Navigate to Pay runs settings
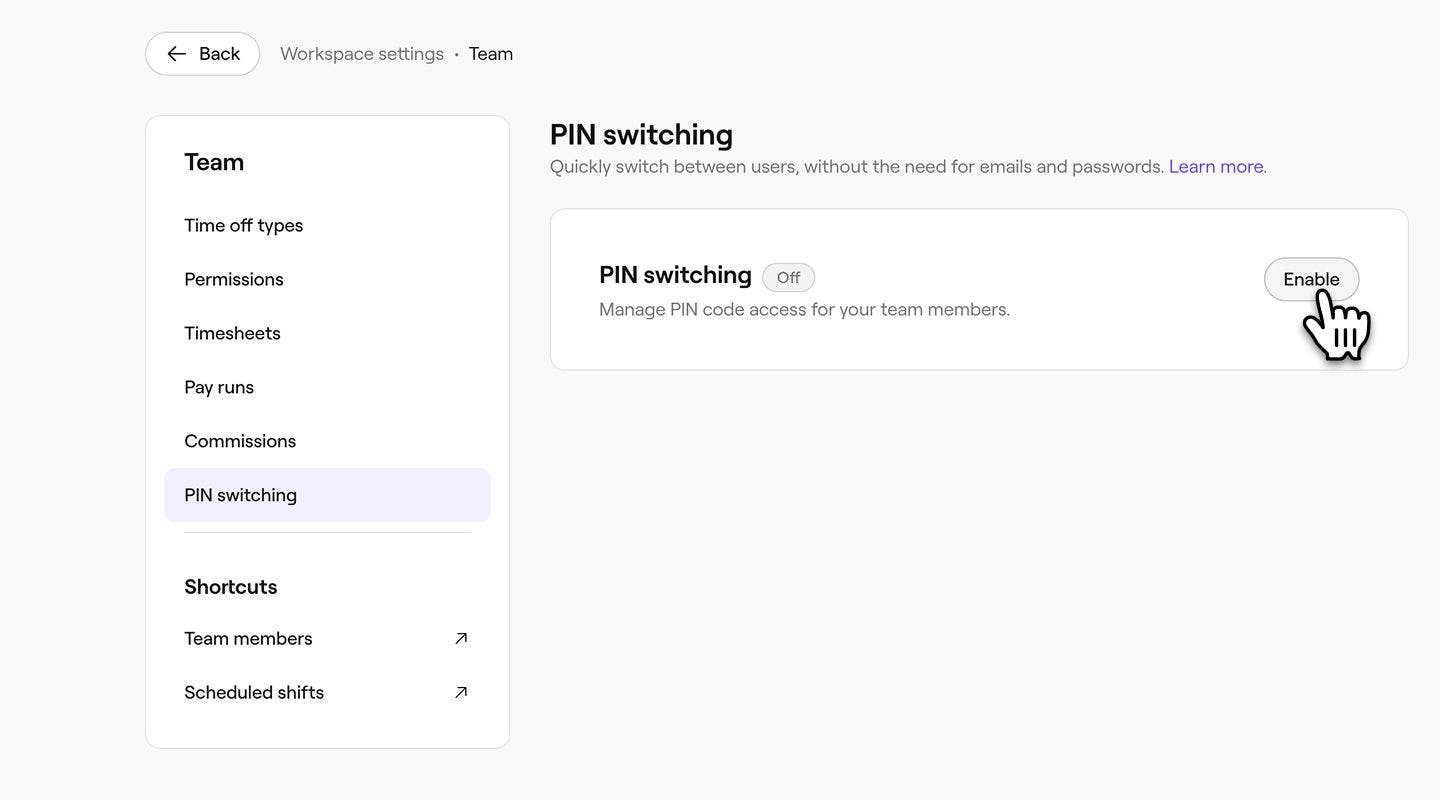Image resolution: width=1440 pixels, height=800 pixels. (x=219, y=387)
